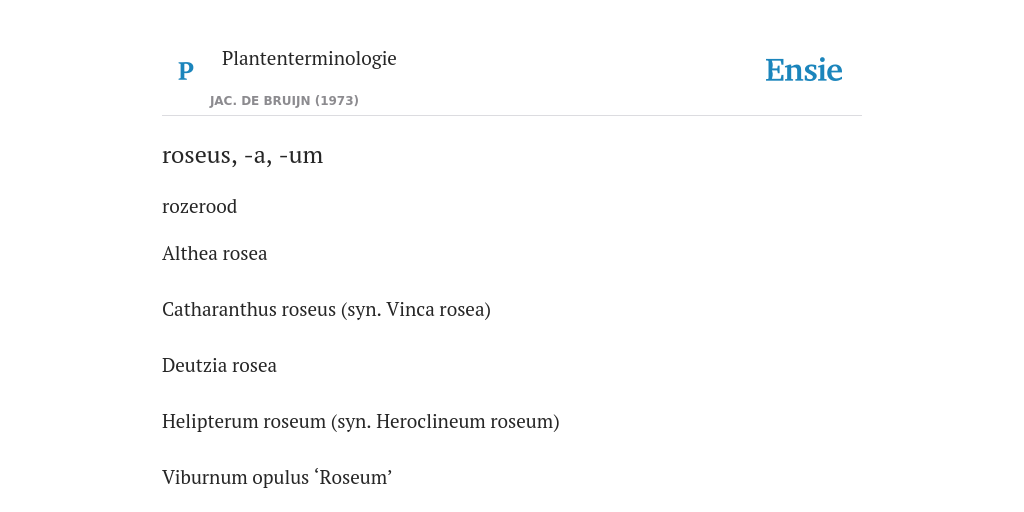Click the word Althea

187,253
